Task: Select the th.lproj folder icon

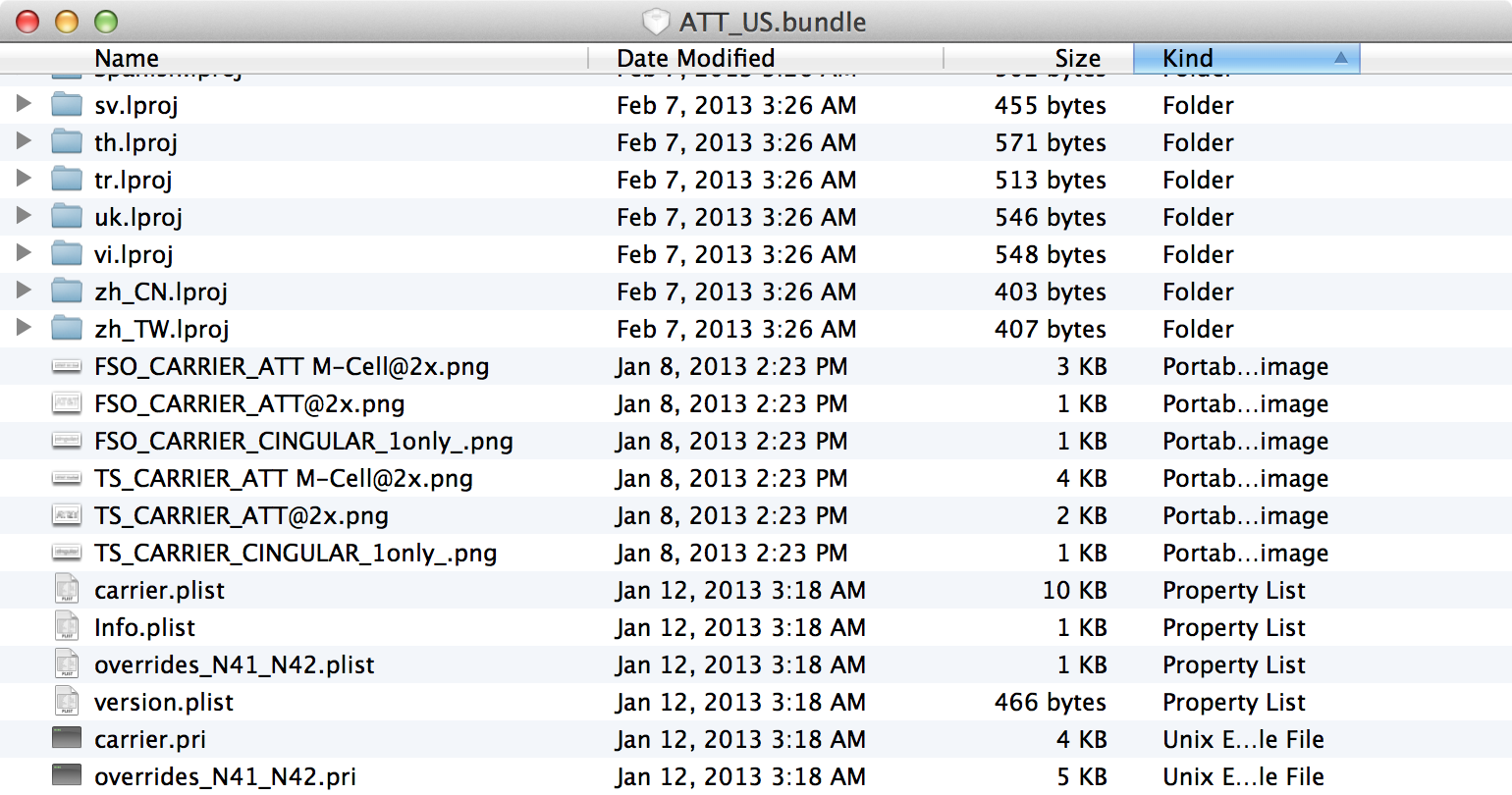Action: pyautogui.click(x=67, y=141)
